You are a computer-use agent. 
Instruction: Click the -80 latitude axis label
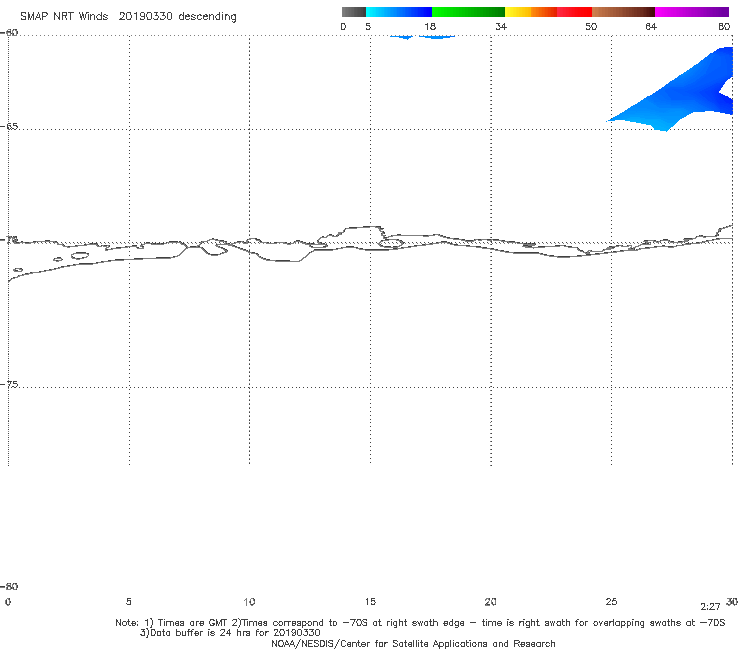coord(9,587)
